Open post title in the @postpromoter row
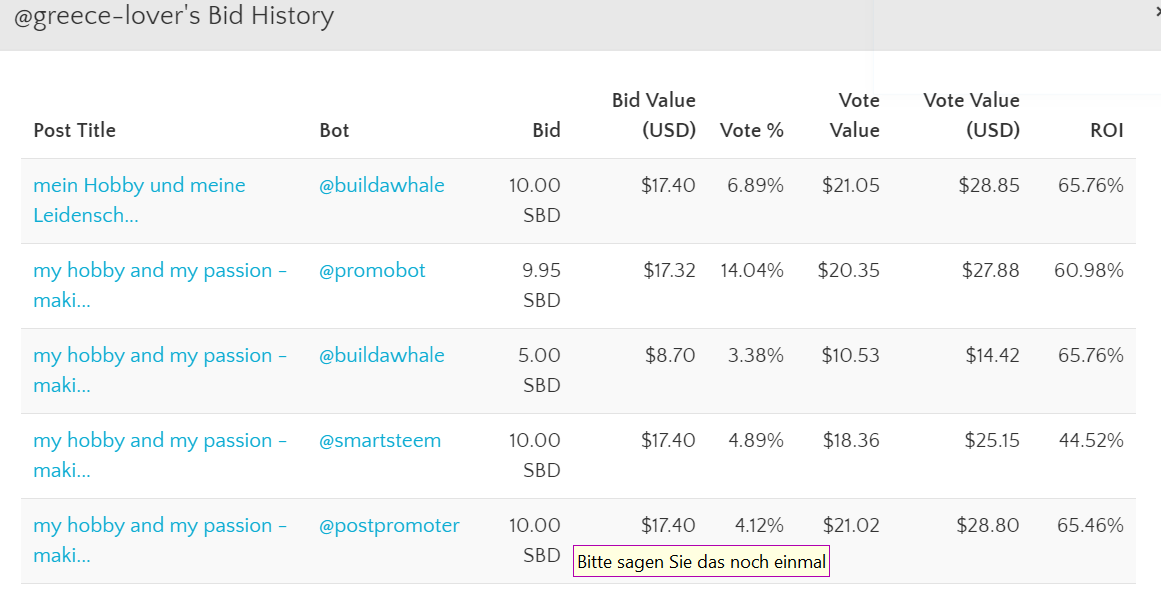 coord(160,541)
